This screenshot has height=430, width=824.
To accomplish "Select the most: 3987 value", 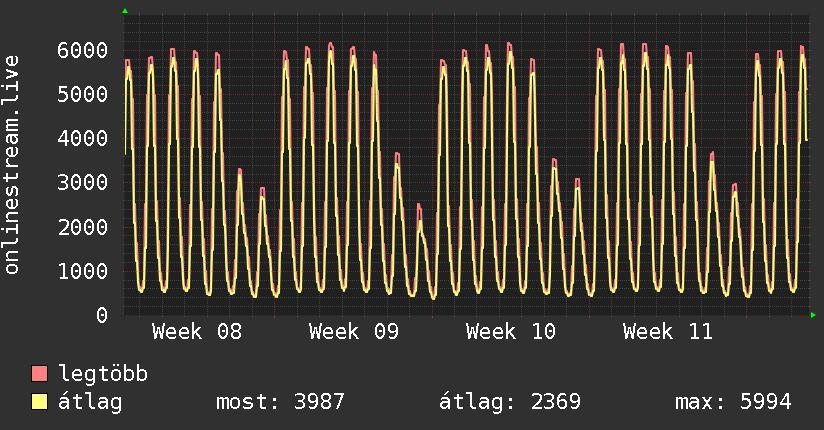I will tap(280, 402).
